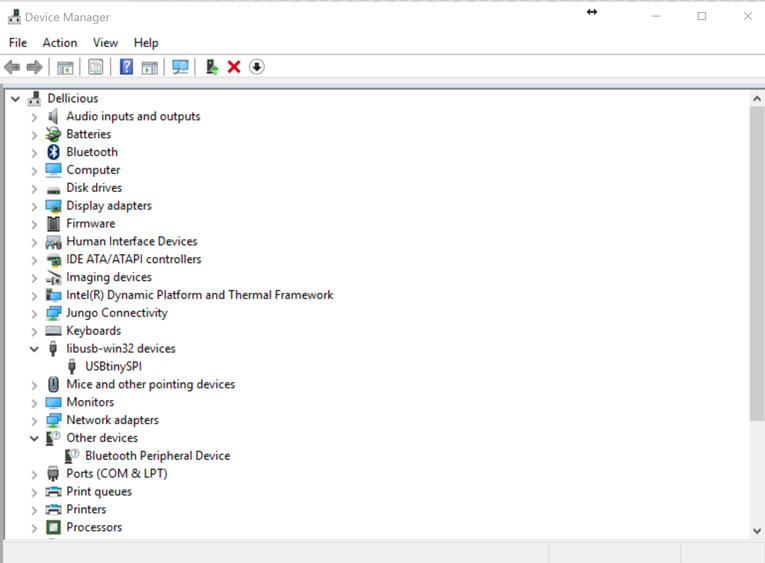765x563 pixels.
Task: Click the Audio inputs and outputs speaker icon
Action: click(x=53, y=116)
